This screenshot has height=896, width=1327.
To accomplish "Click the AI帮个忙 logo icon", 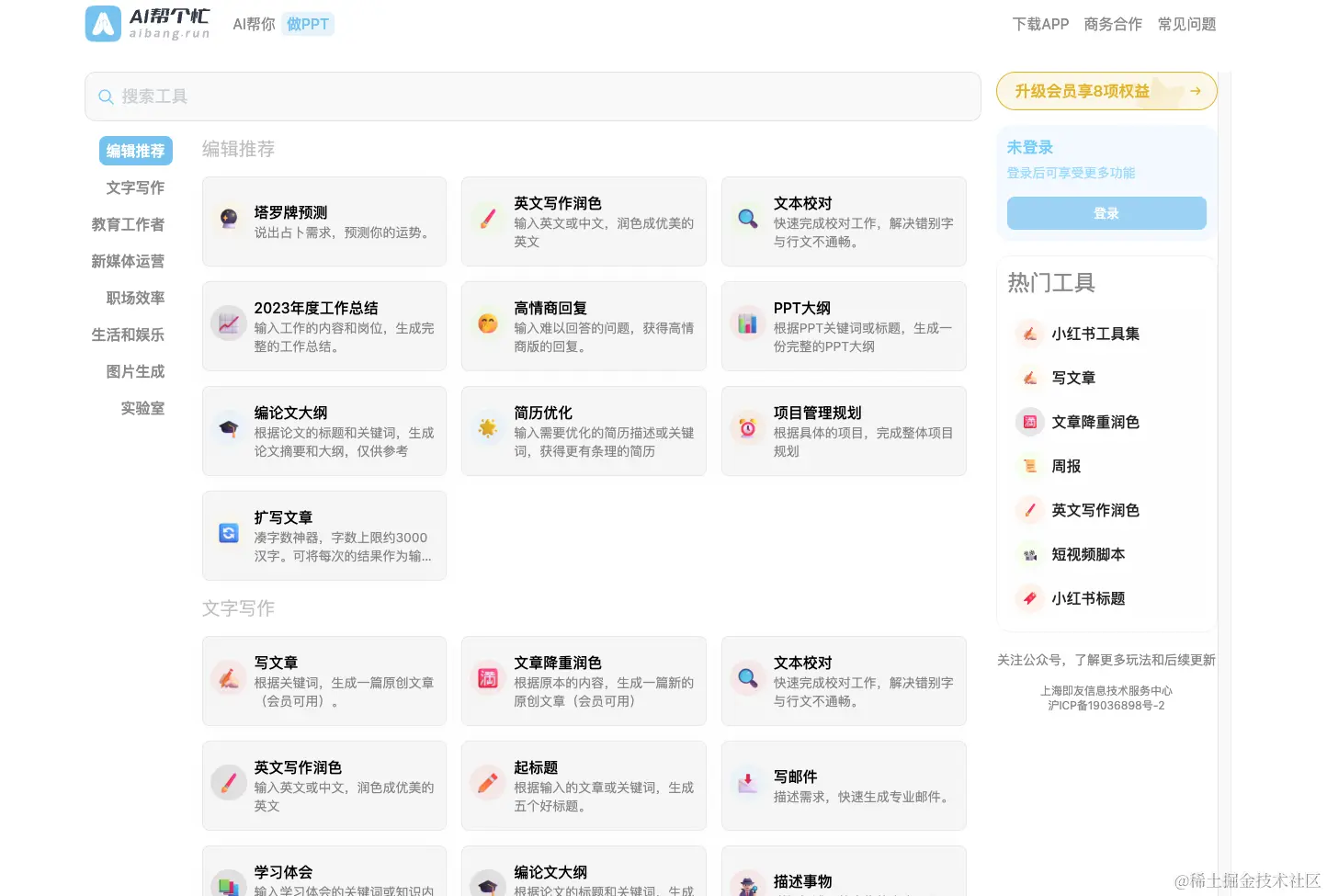I will 103,24.
